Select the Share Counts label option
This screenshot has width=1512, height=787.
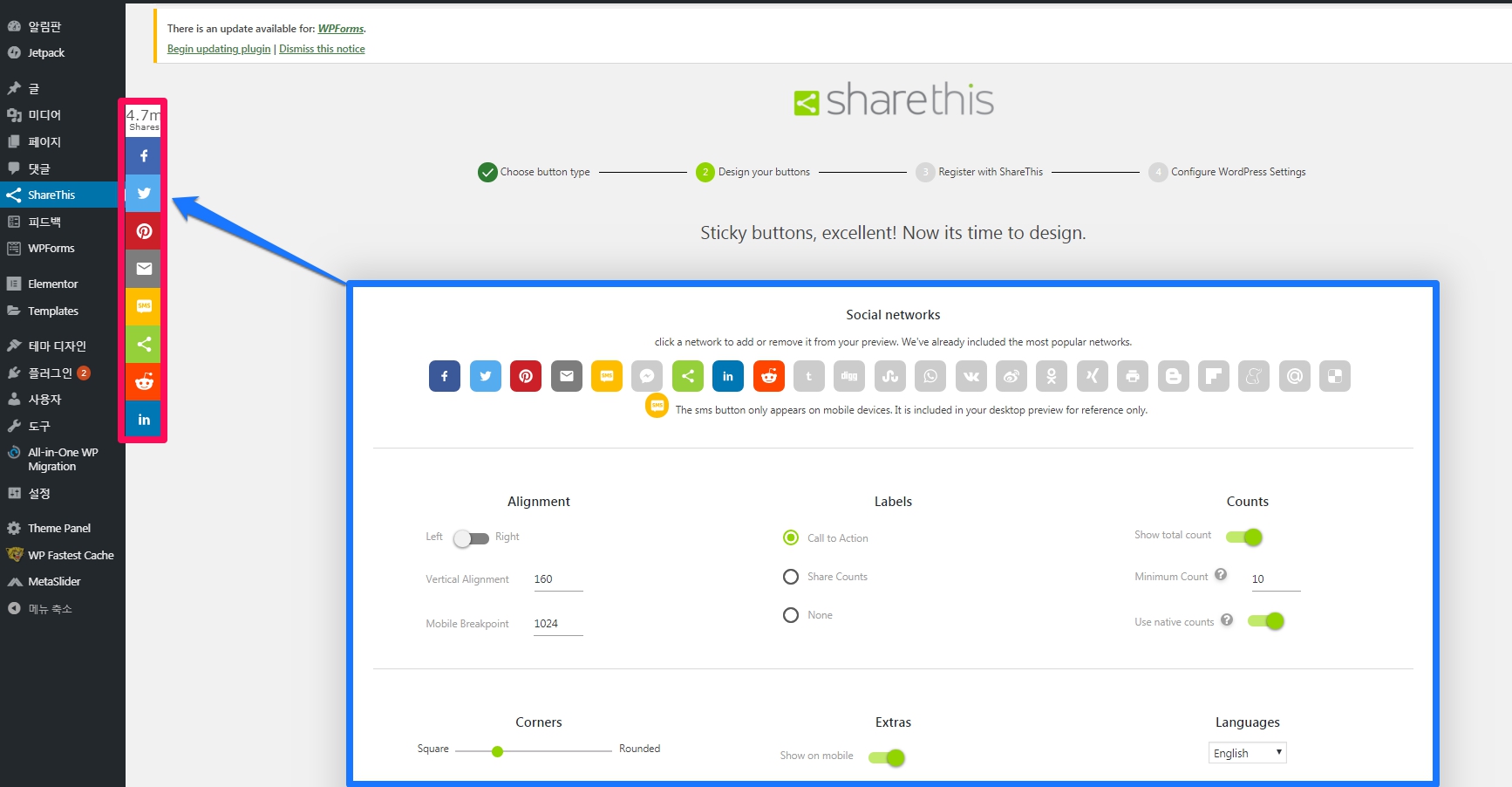tap(791, 577)
